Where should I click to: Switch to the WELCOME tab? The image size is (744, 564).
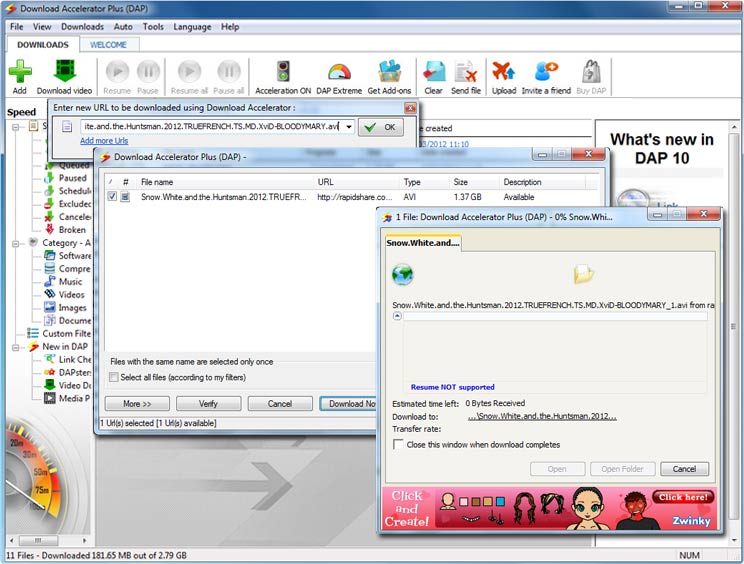click(108, 45)
